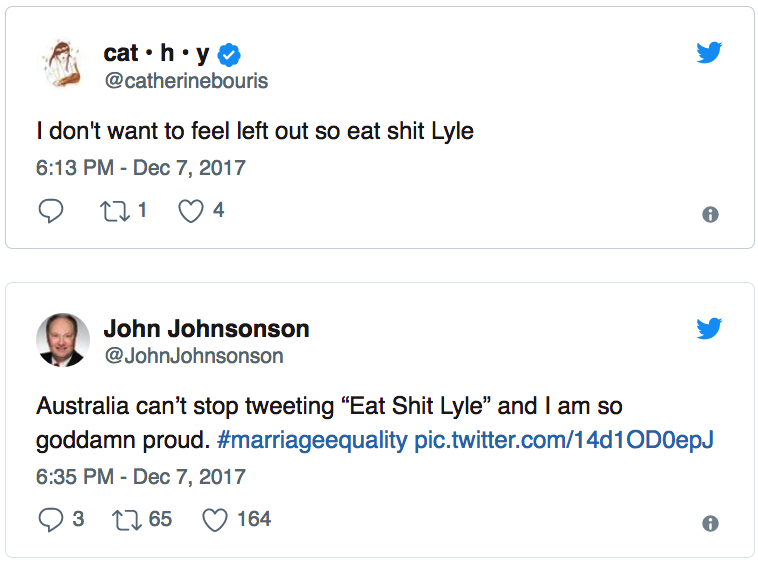Click the blue verified badge
The height and width of the screenshot is (565, 758).
(x=230, y=55)
